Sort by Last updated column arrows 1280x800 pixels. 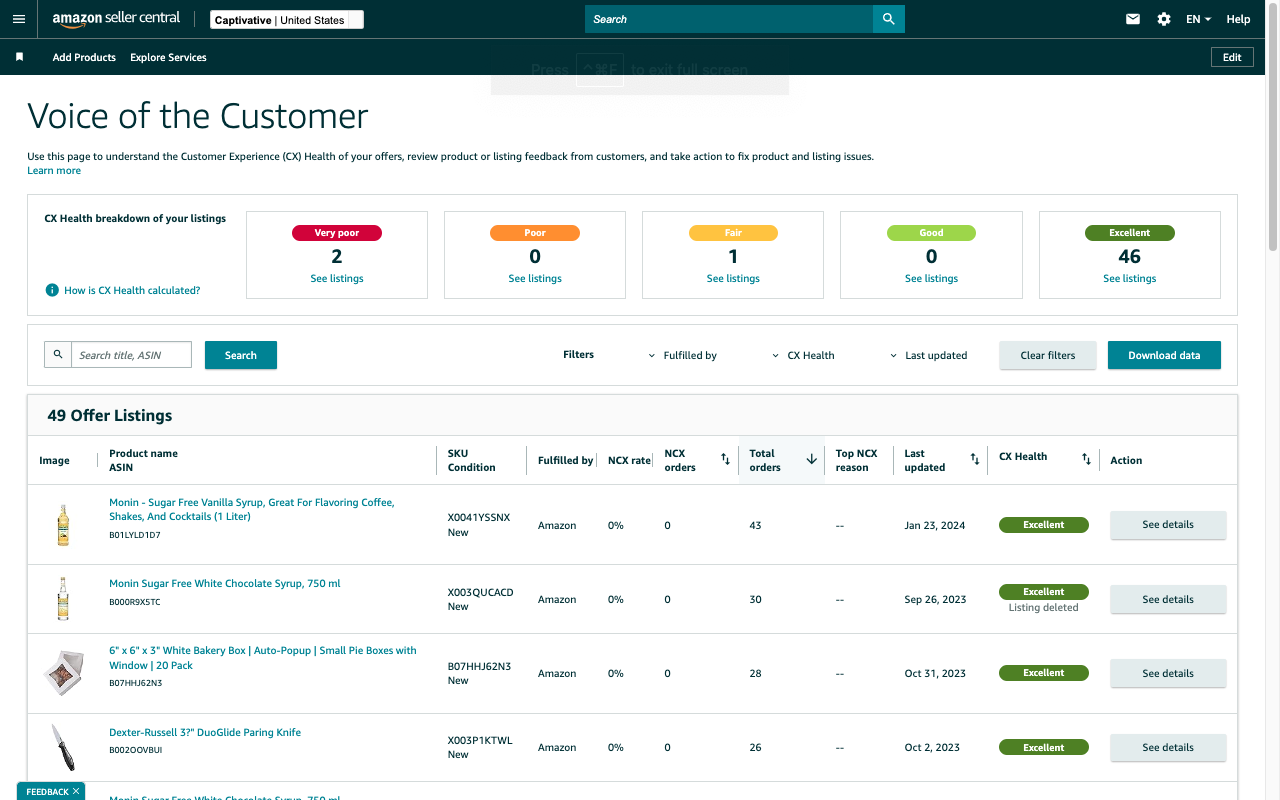coord(975,460)
